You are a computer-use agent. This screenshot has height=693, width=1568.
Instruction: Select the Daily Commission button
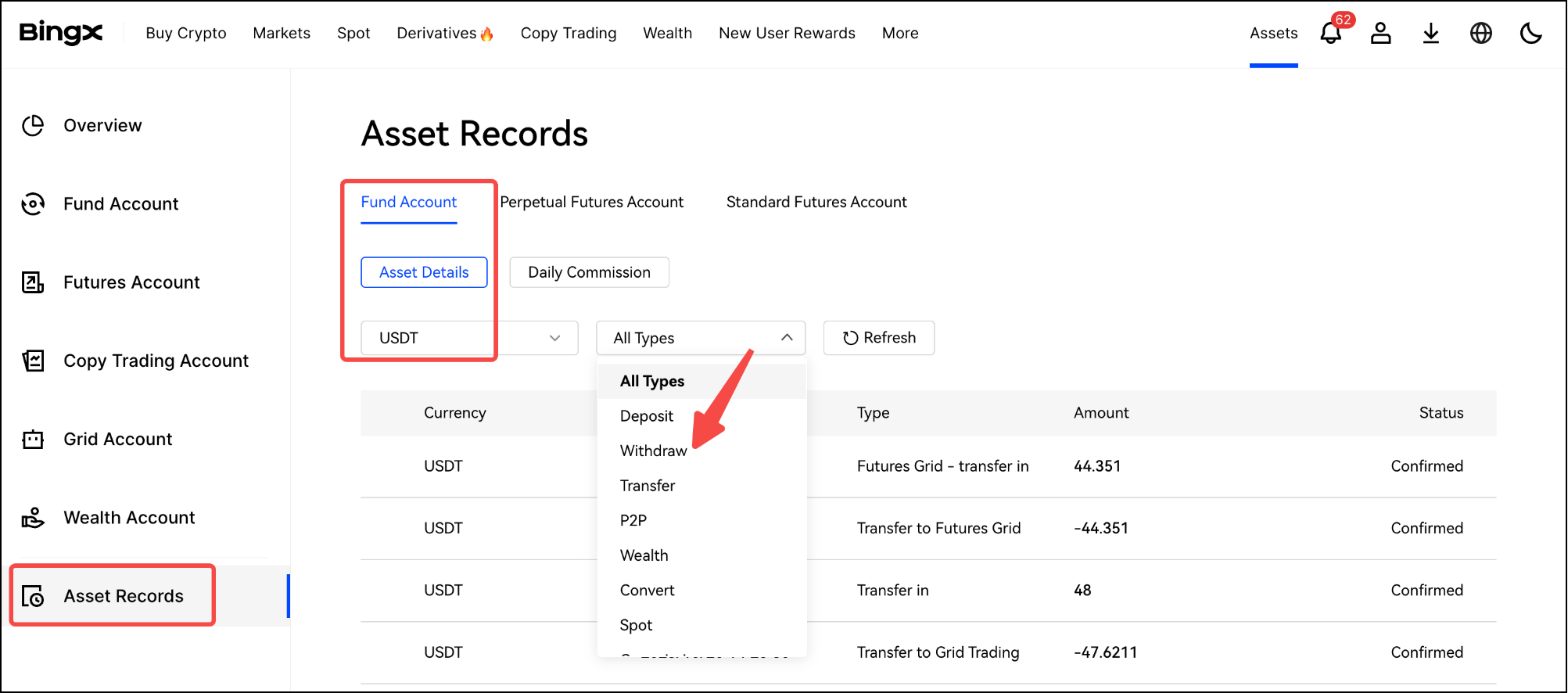[x=589, y=272]
